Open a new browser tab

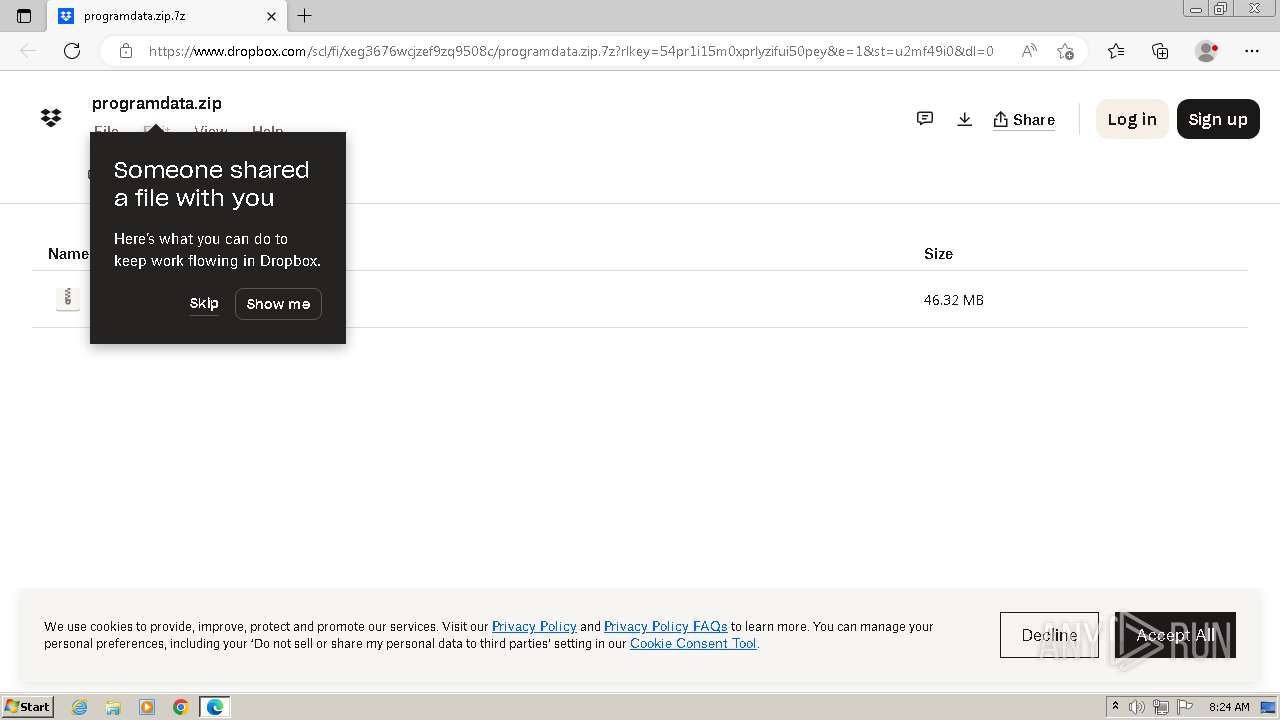point(305,16)
